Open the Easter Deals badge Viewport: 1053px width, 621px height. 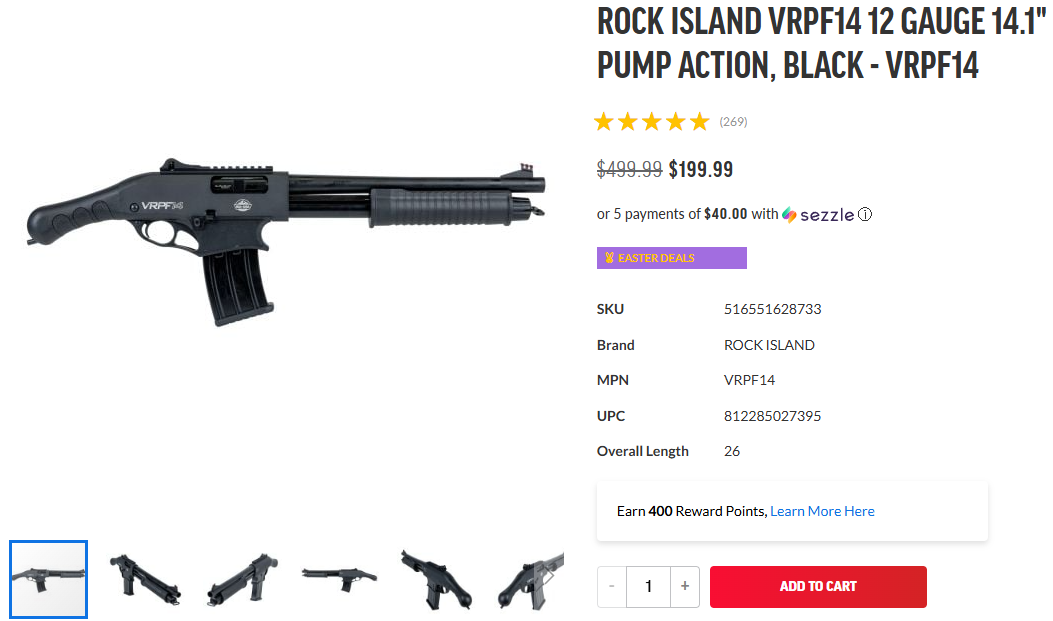pos(671,258)
